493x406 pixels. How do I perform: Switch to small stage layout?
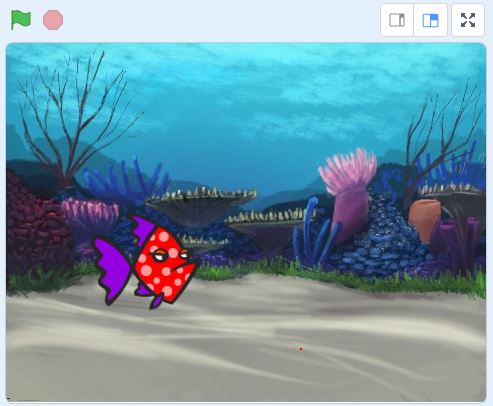tap(397, 20)
